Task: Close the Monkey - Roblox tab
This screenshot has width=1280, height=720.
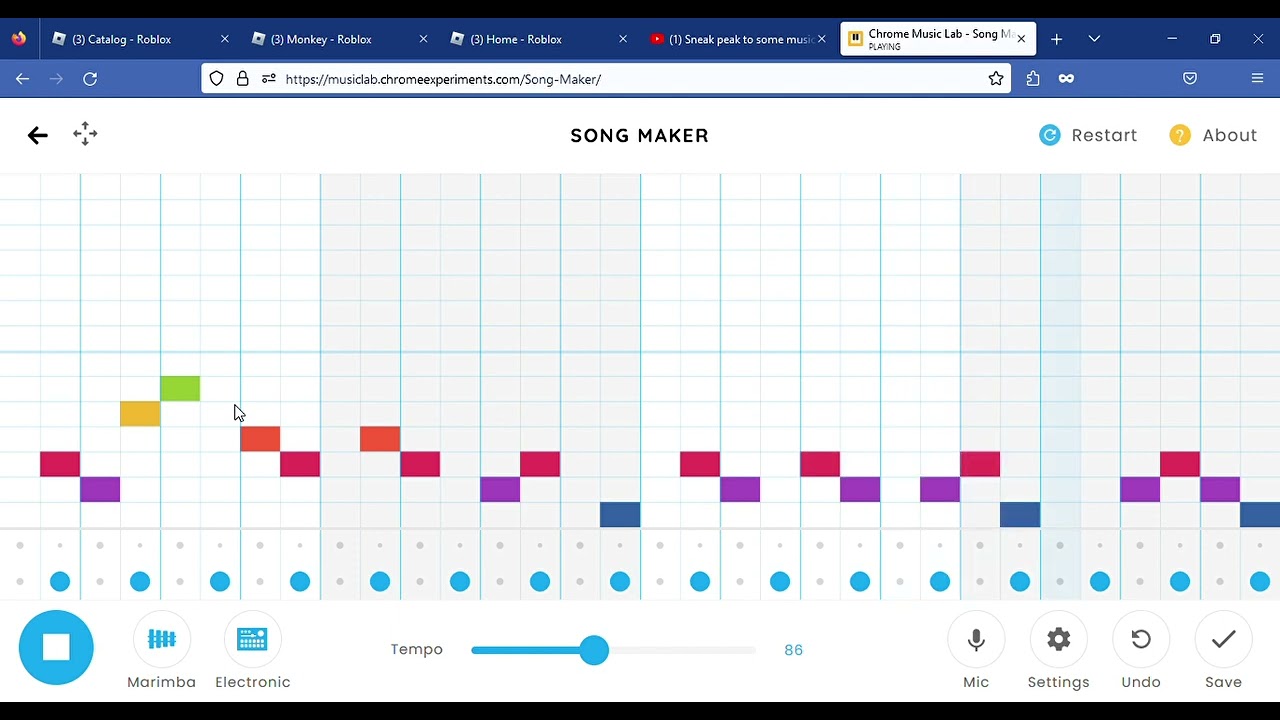Action: click(x=423, y=39)
